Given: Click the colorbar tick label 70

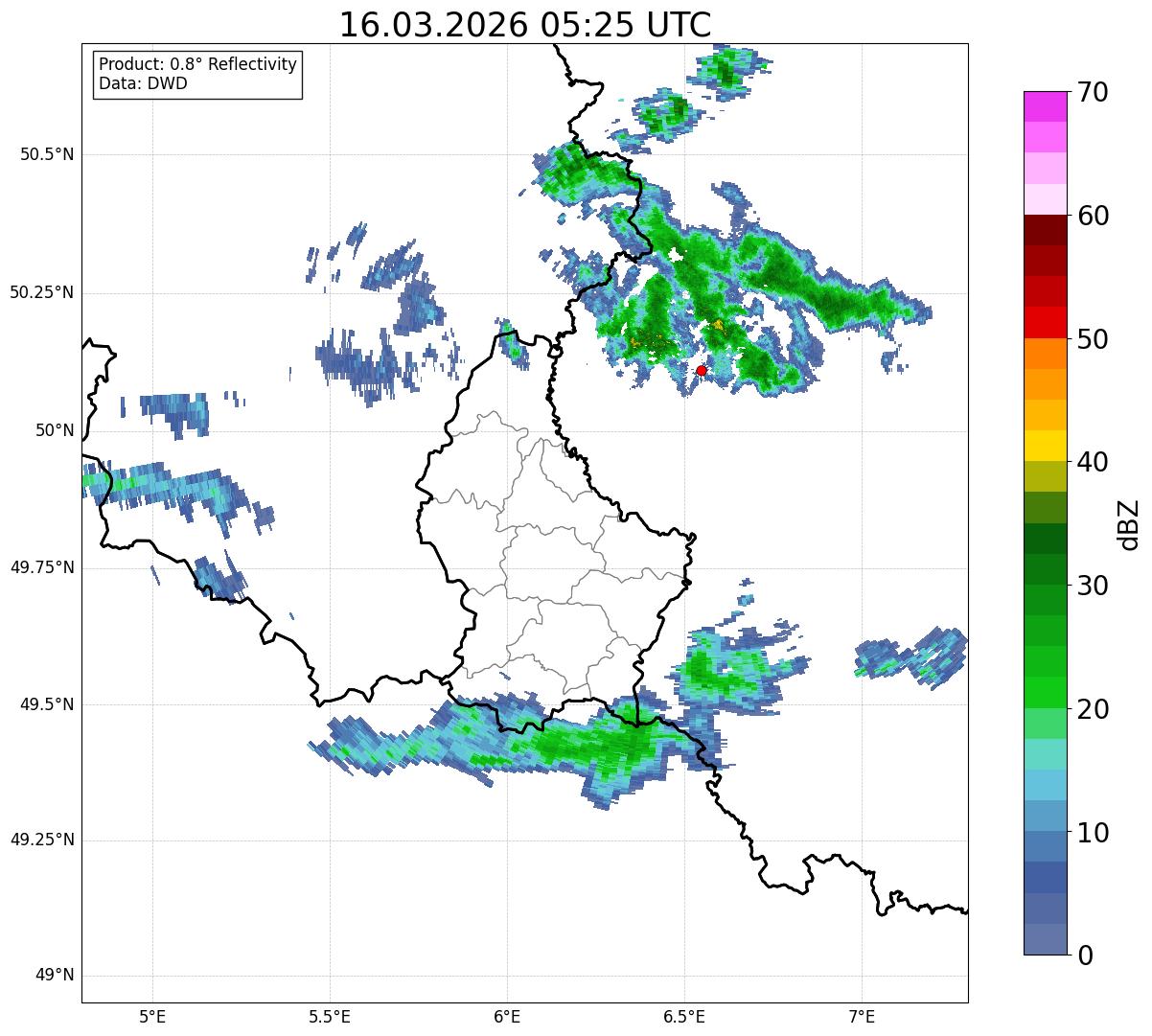Looking at the screenshot, I should [x=1093, y=92].
